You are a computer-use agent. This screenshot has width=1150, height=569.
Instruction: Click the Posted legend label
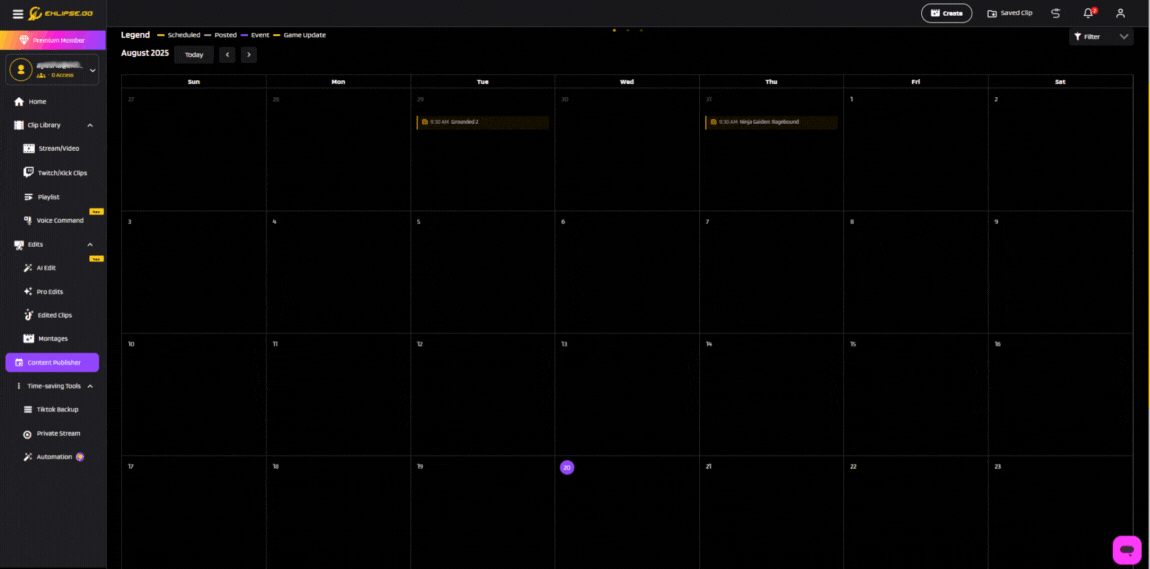[225, 35]
